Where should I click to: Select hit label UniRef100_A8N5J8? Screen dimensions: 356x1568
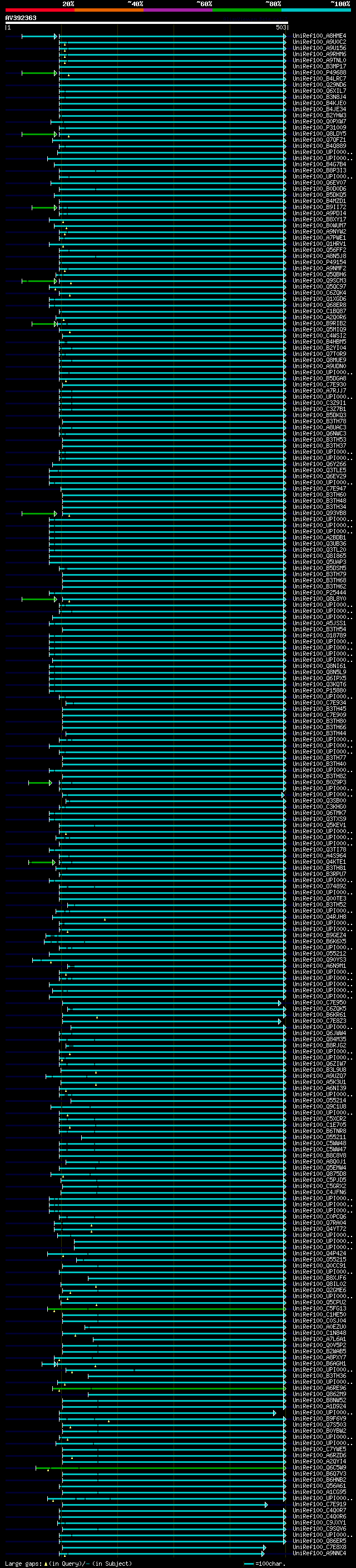[x=319, y=256]
